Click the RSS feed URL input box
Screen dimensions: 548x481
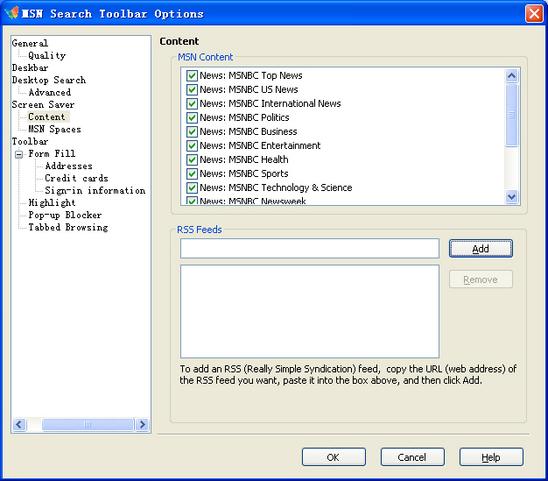pyautogui.click(x=310, y=249)
